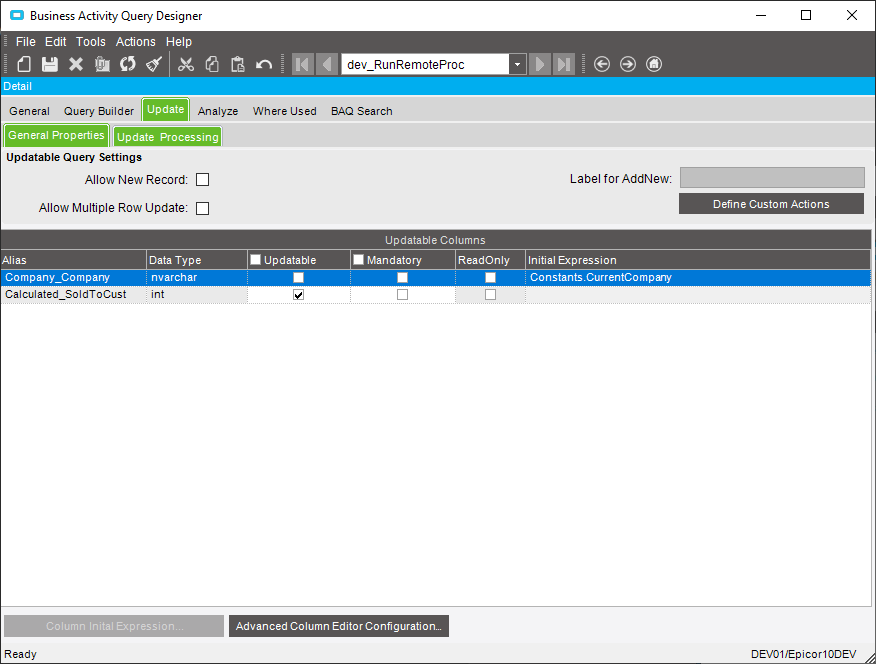Click the application icon in title bar
Viewport: 876px width, 664px height.
click(x=17, y=16)
